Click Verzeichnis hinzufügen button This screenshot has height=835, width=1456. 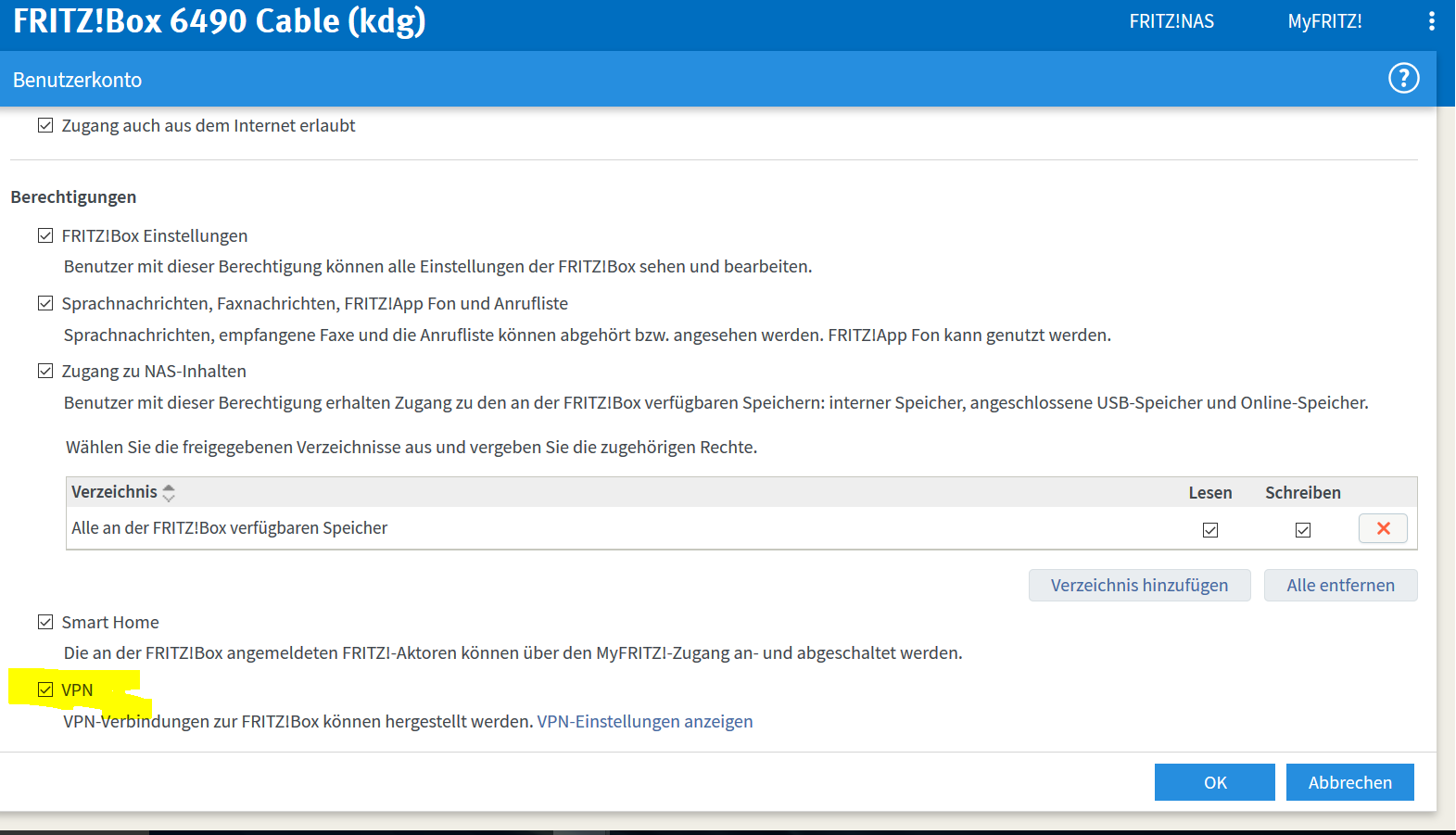[1139, 585]
